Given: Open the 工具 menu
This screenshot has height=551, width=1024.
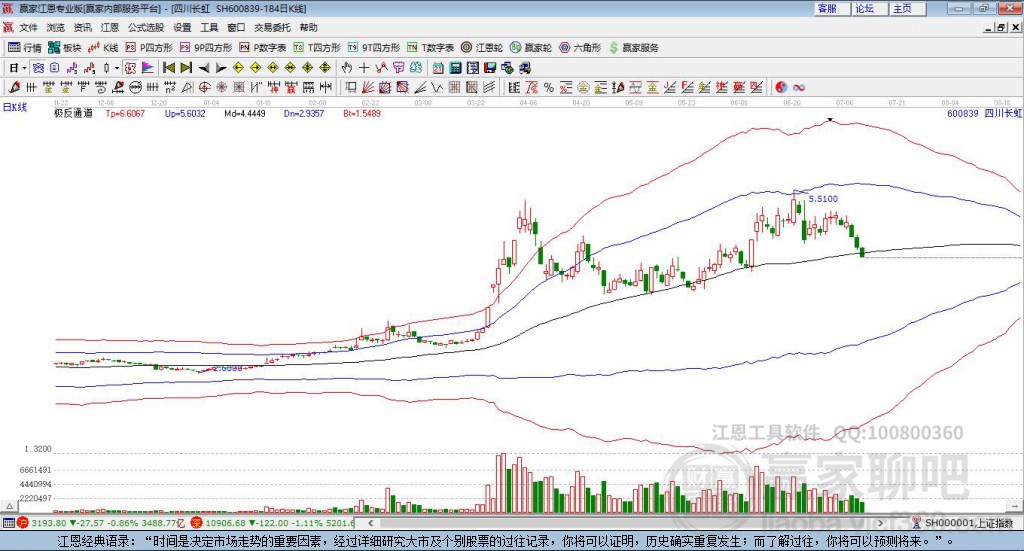Looking at the screenshot, I should click(209, 27).
